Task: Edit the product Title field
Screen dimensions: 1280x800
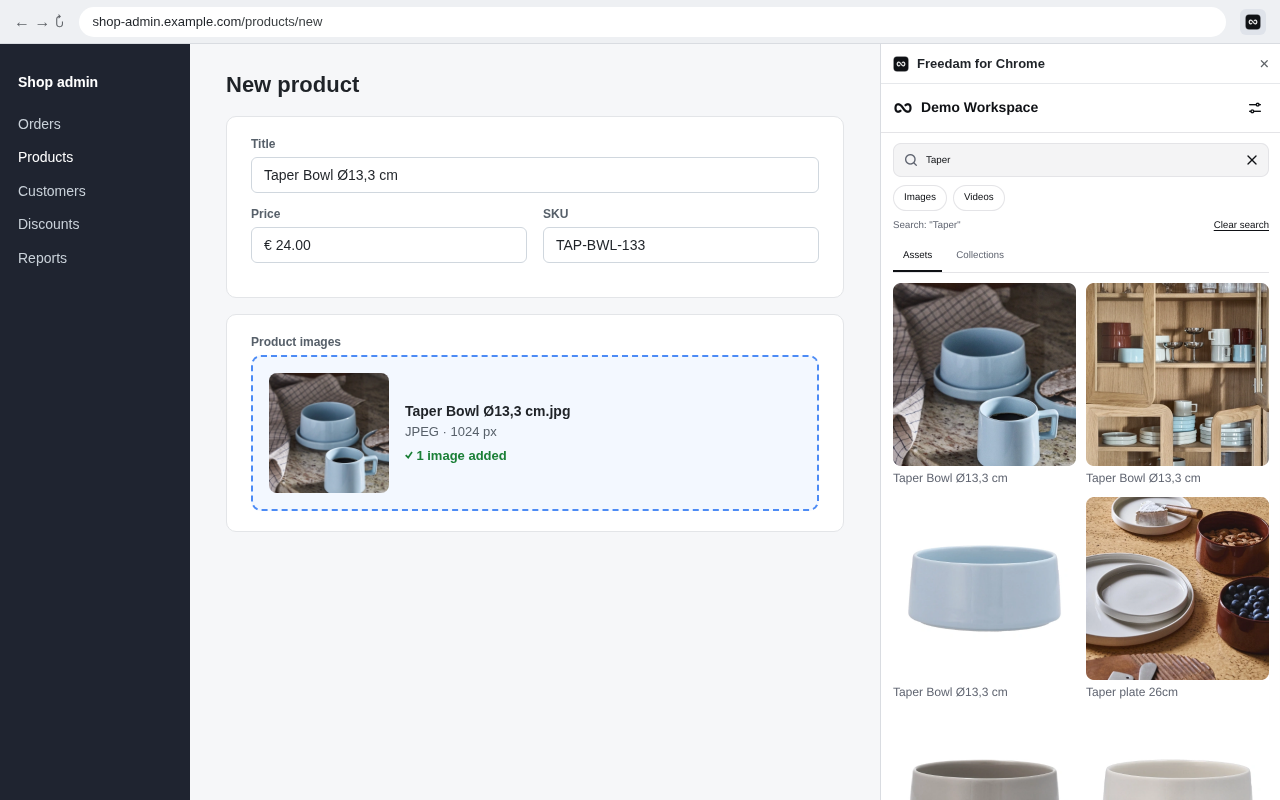Action: (535, 175)
